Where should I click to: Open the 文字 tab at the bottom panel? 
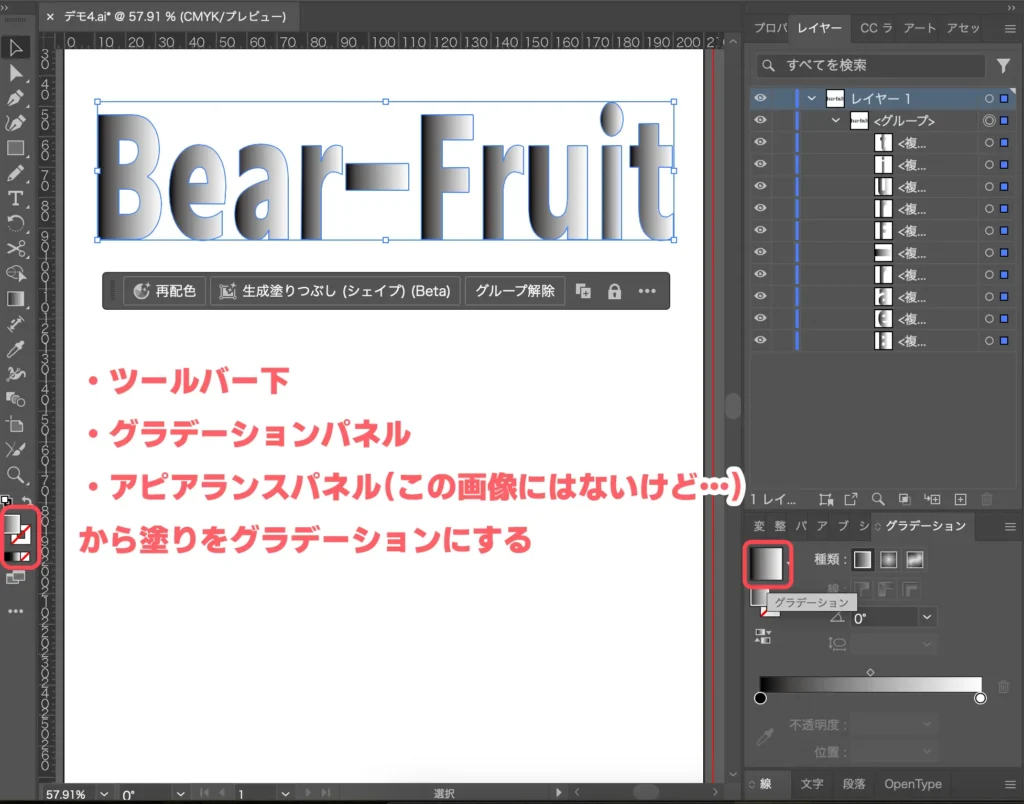coord(811,785)
